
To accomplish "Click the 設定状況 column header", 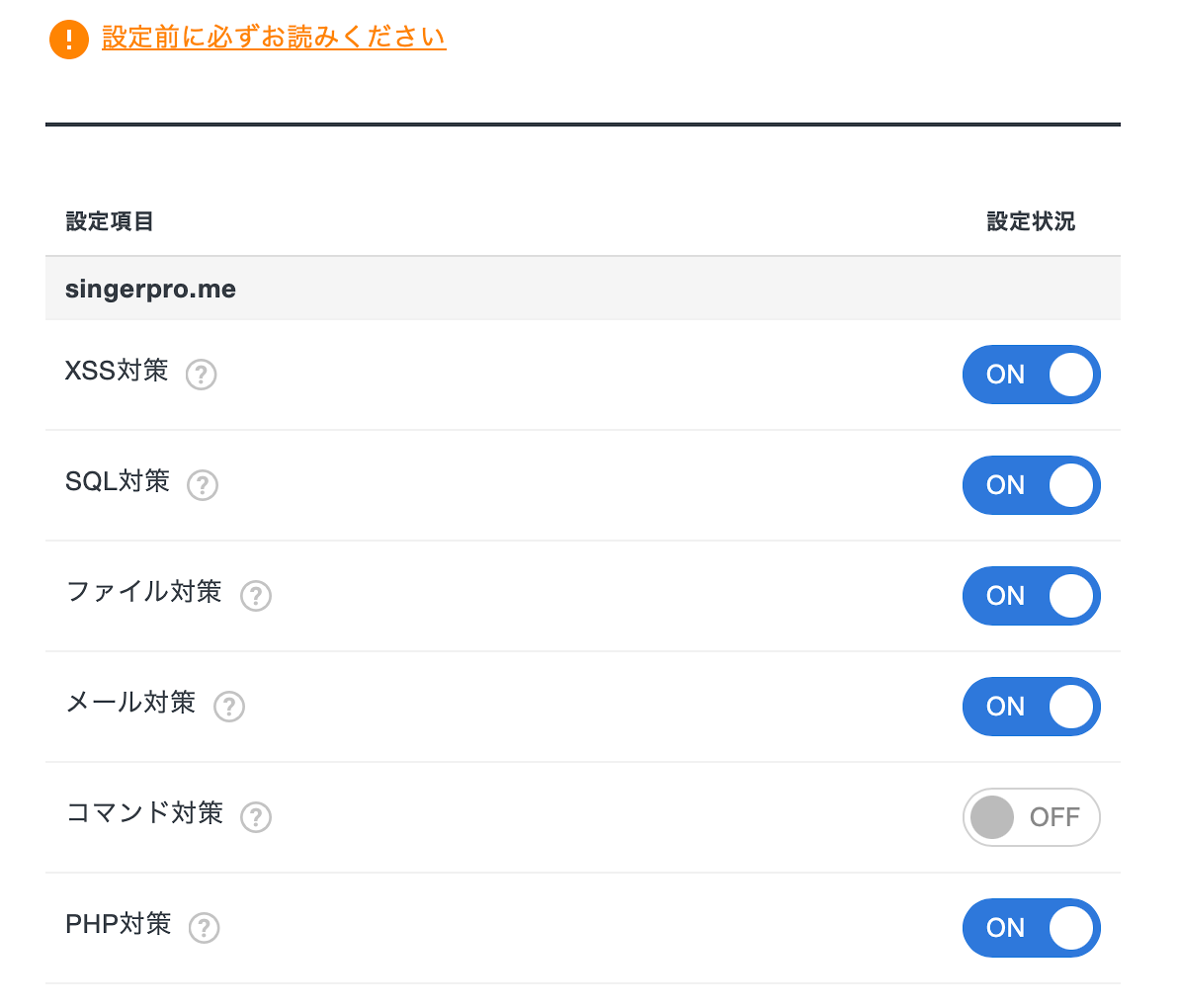I will tap(1031, 221).
